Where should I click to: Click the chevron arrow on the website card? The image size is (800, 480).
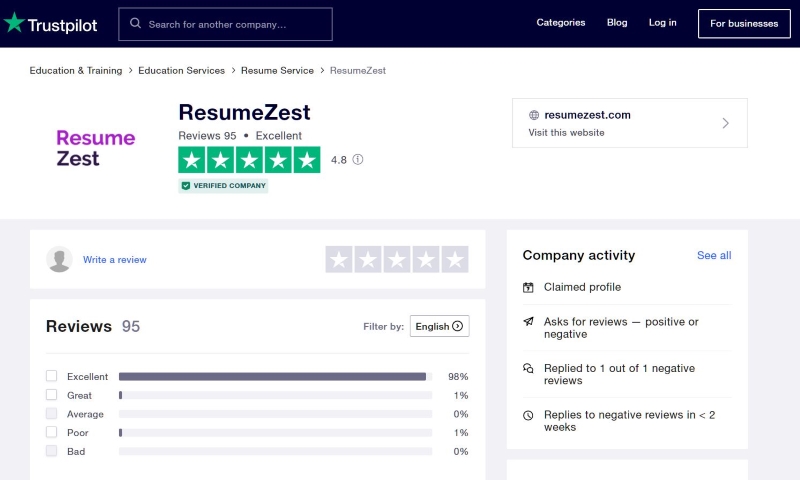[x=726, y=123]
